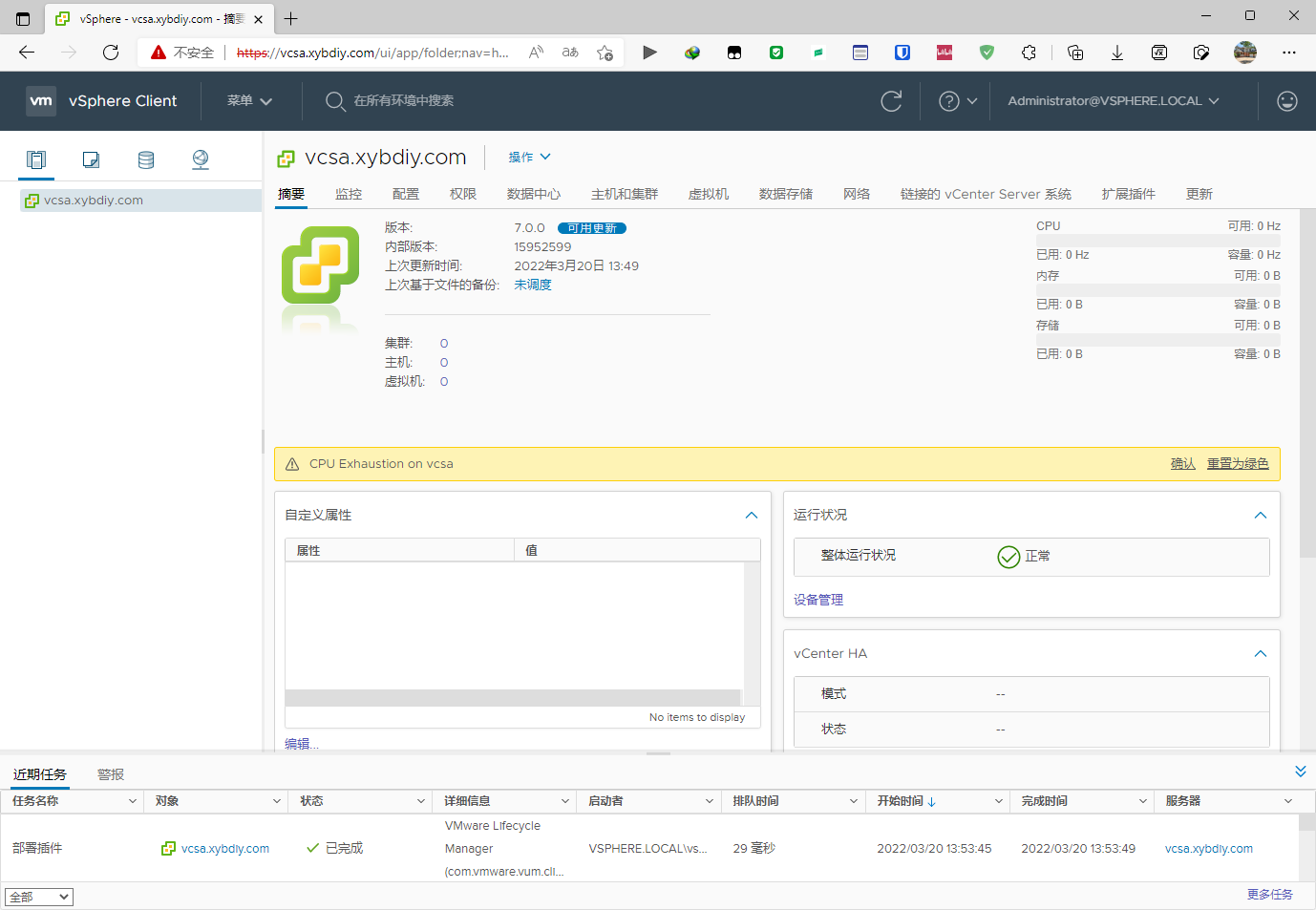
Task: Switch to the 配置 tab
Action: (406, 194)
